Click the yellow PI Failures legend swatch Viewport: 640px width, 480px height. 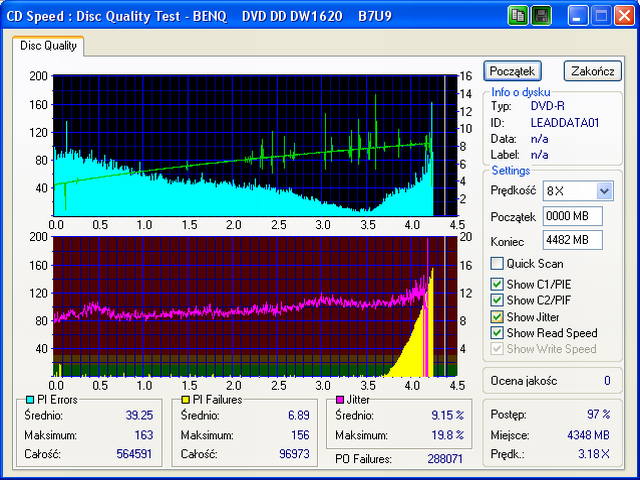pos(186,400)
